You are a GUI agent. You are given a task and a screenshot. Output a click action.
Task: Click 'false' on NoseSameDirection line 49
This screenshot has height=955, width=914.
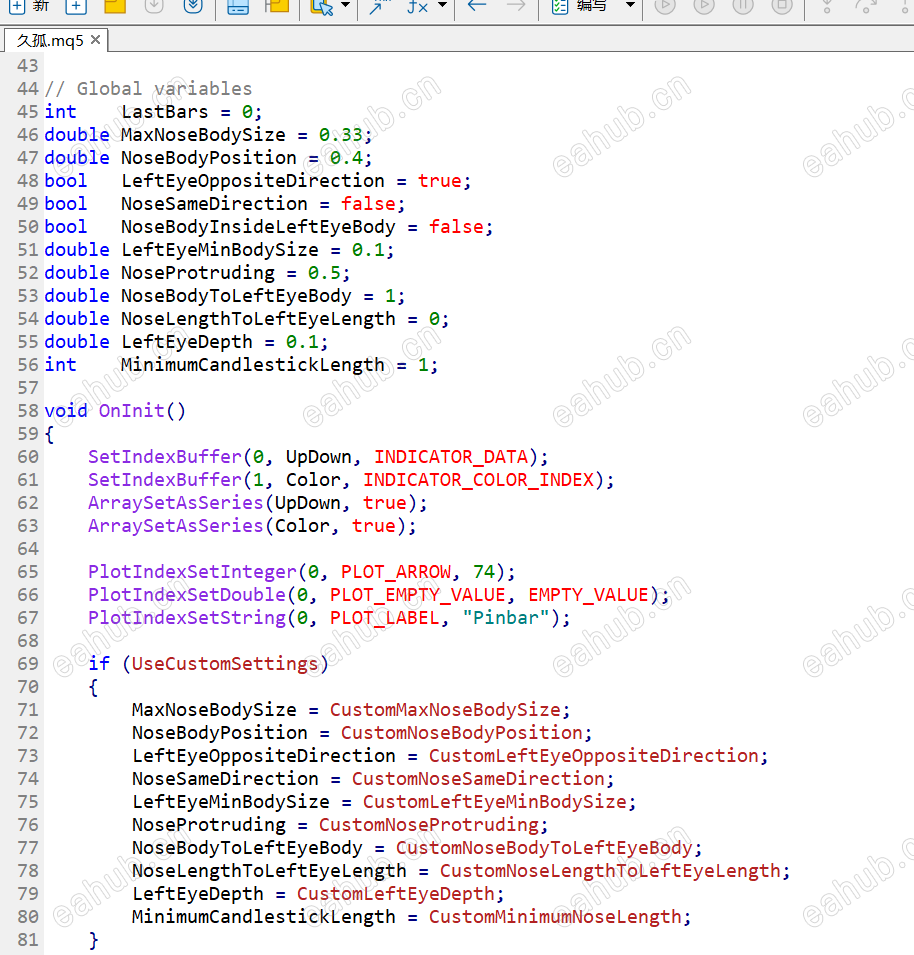click(x=368, y=203)
